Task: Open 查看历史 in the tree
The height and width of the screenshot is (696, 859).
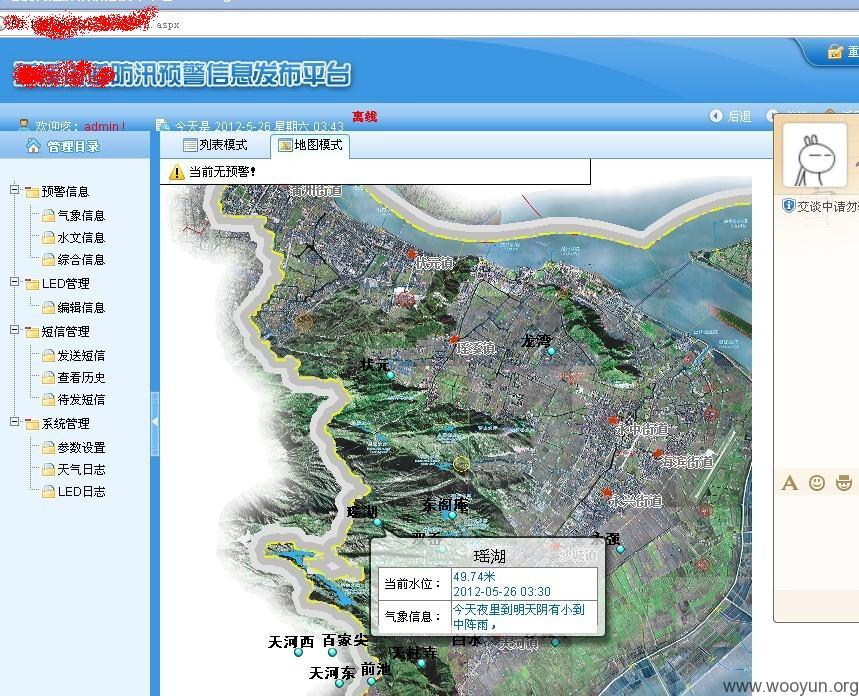Action: click(x=81, y=378)
